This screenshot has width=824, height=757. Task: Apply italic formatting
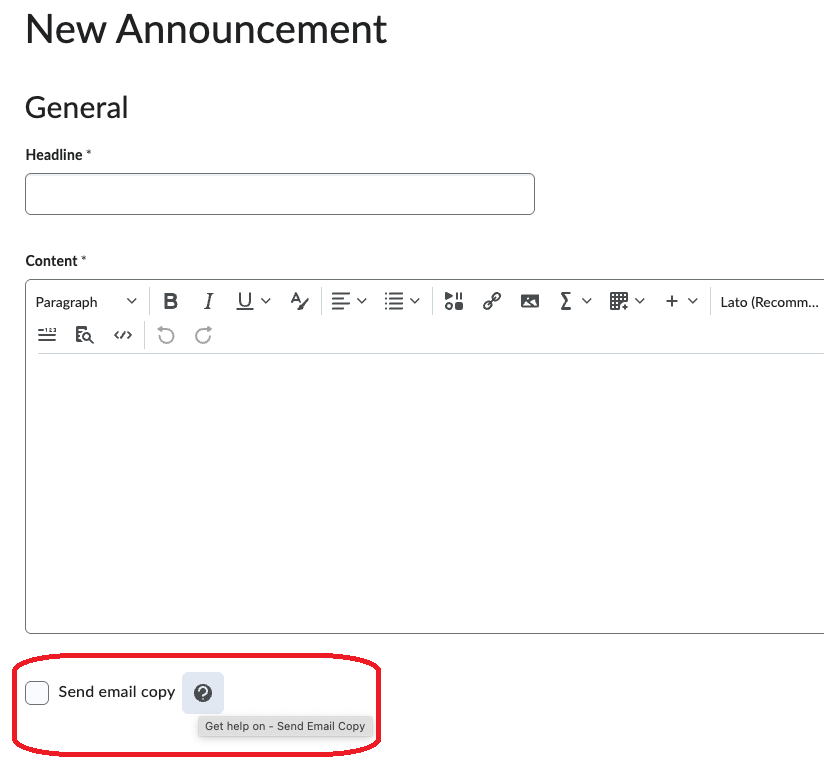point(208,301)
